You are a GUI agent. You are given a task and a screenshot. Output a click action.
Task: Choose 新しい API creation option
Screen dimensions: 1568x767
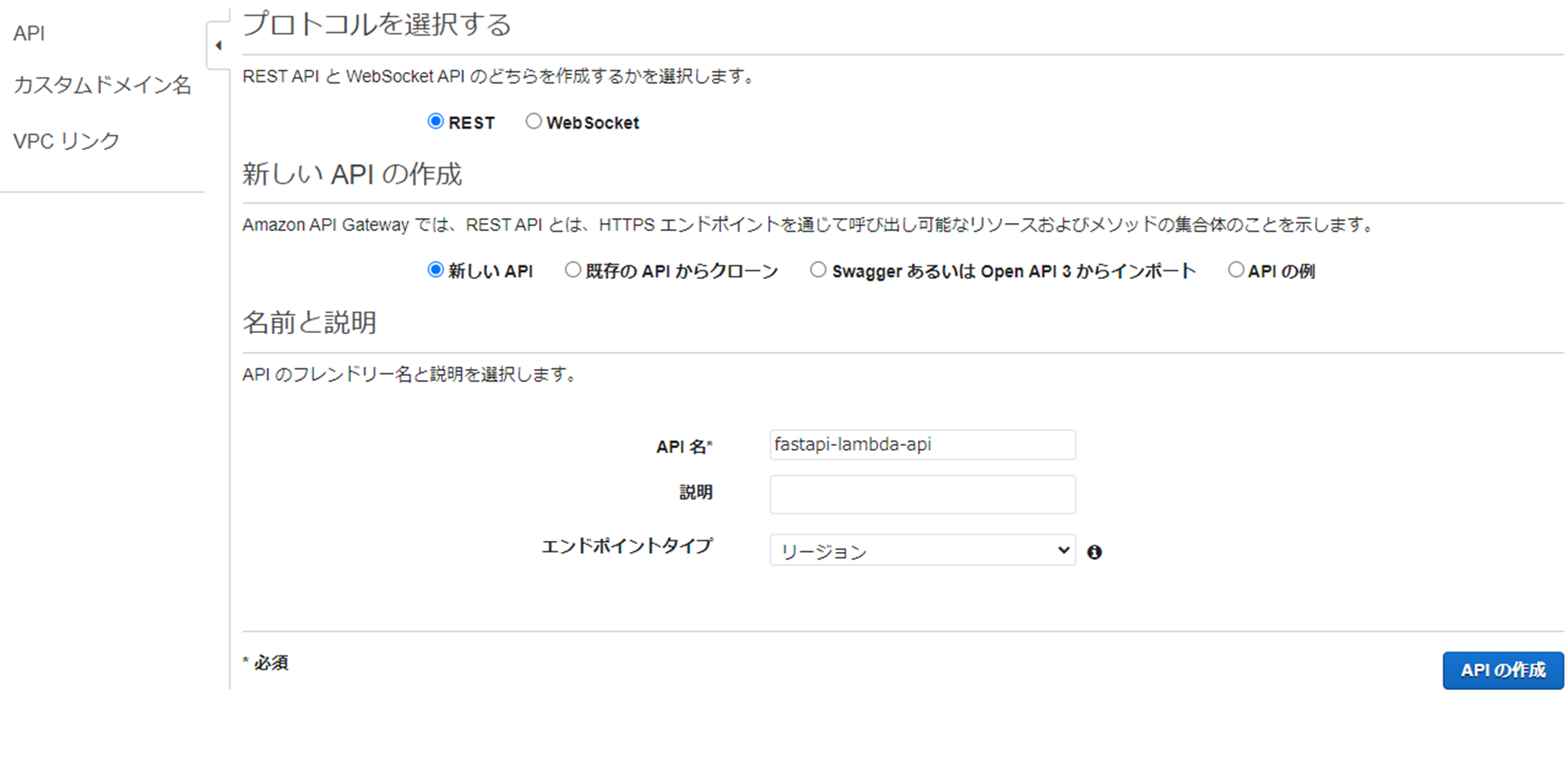point(435,270)
